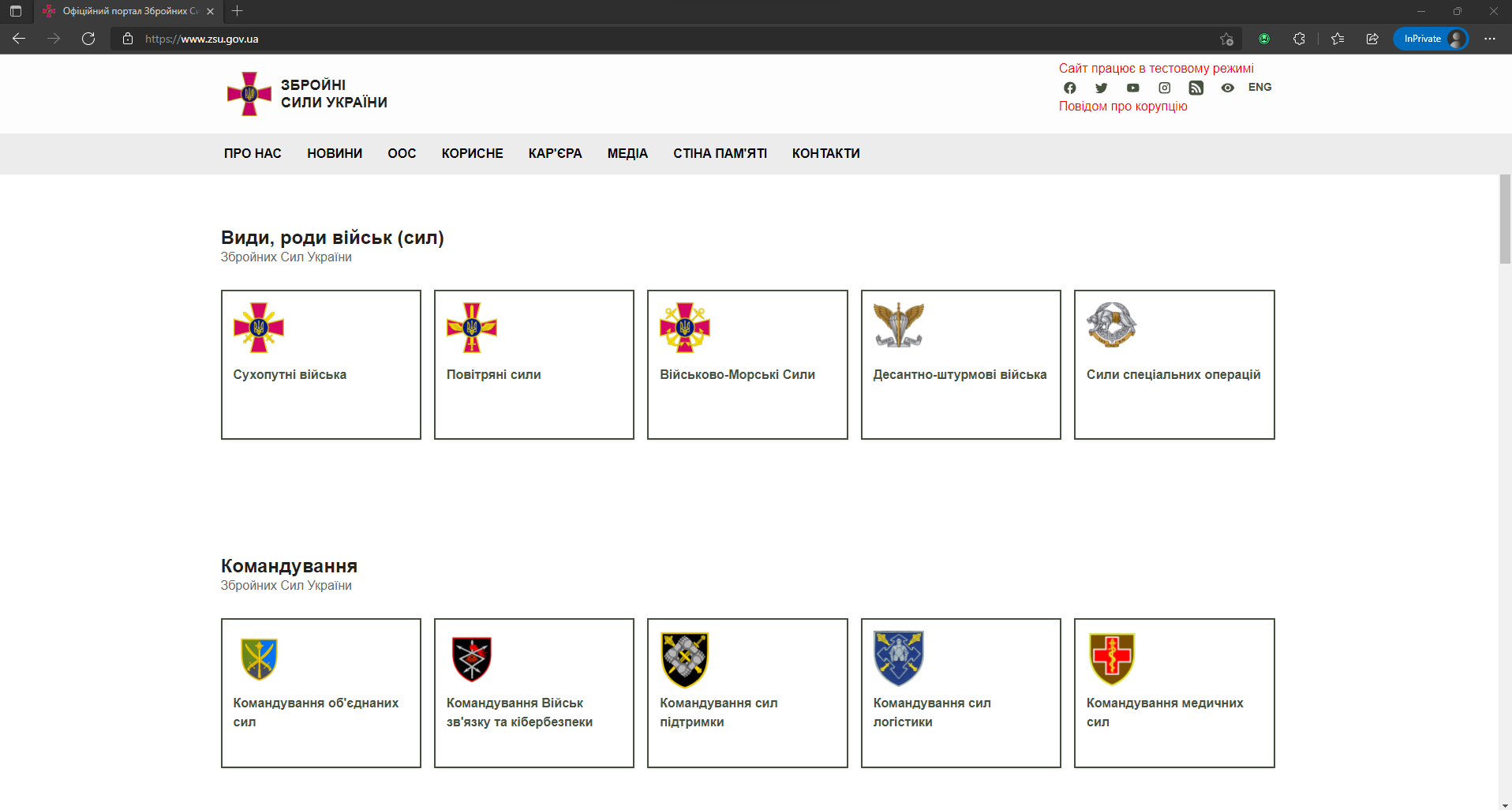Click the Командування Військ зв'язку shield emblem
This screenshot has height=810, width=1512.
pos(472,658)
